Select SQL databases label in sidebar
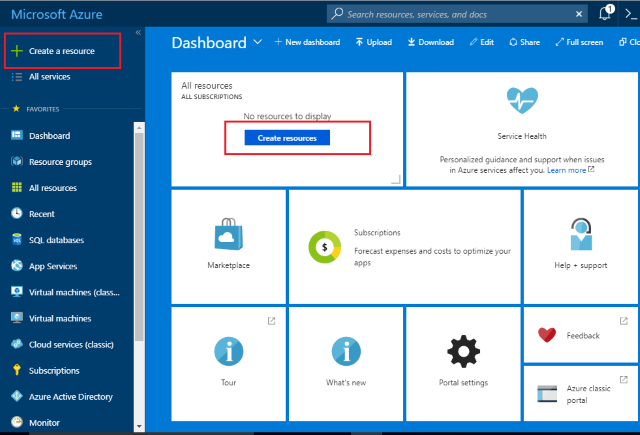This screenshot has height=435, width=640. (56, 240)
